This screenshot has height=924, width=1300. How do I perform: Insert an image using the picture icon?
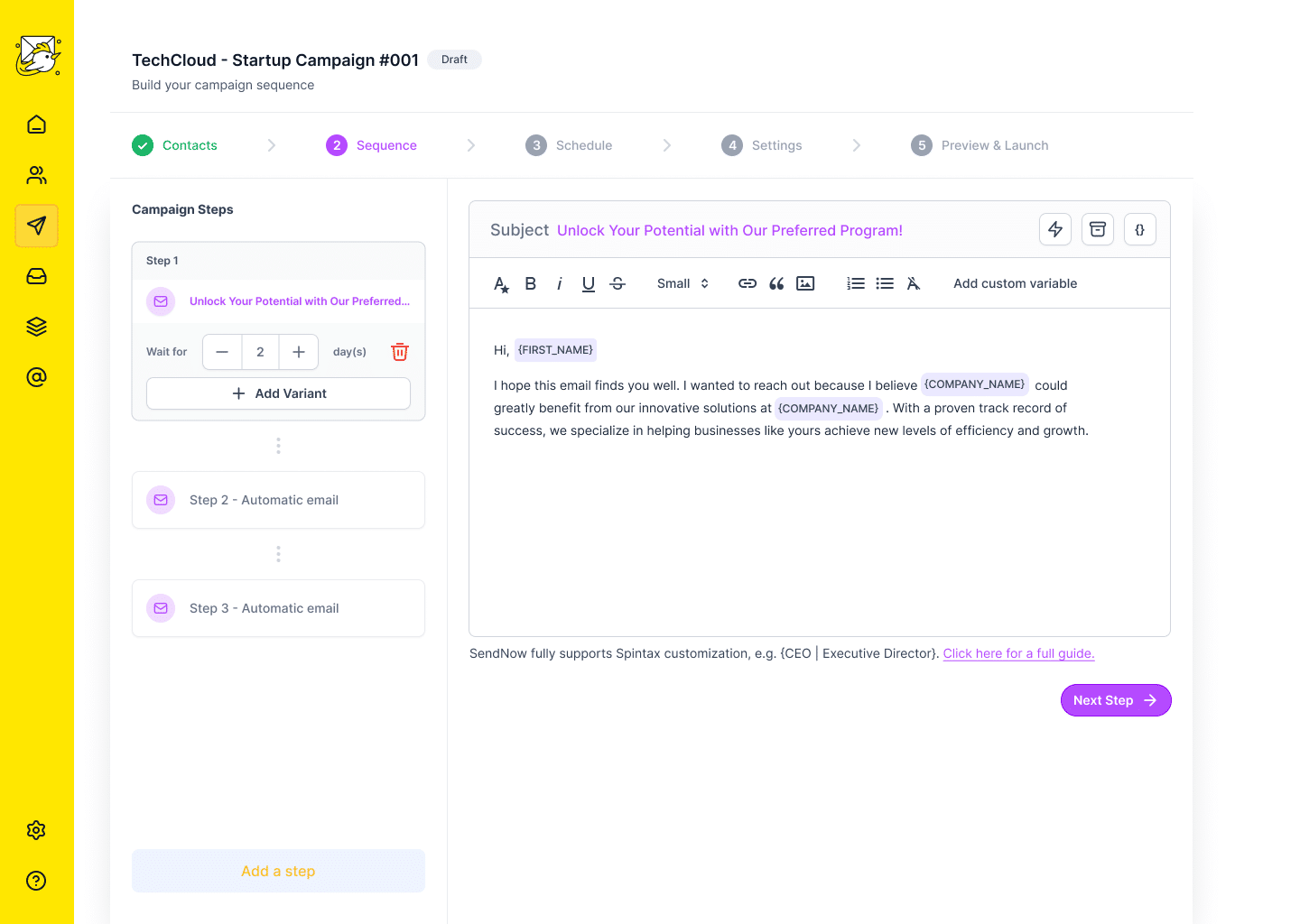point(805,283)
